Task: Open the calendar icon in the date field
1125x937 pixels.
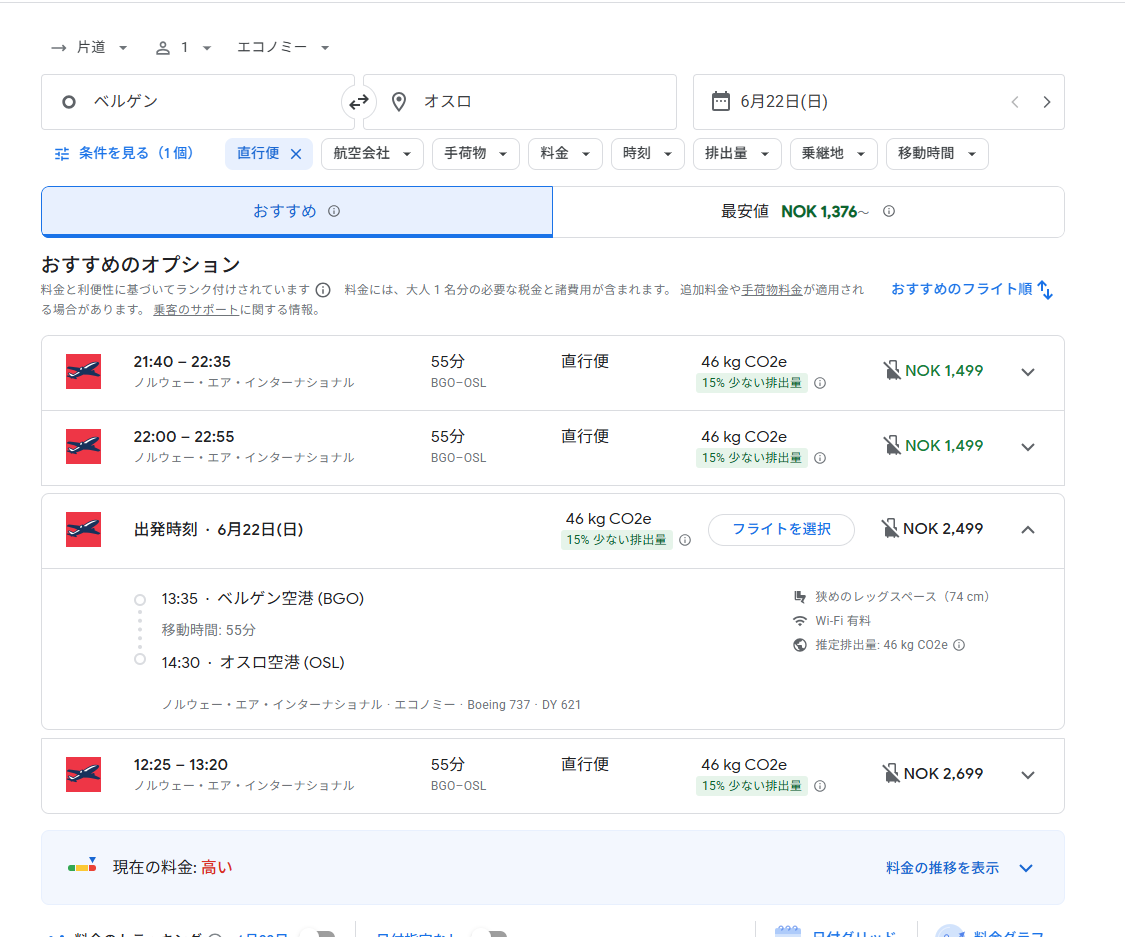Action: 721,101
